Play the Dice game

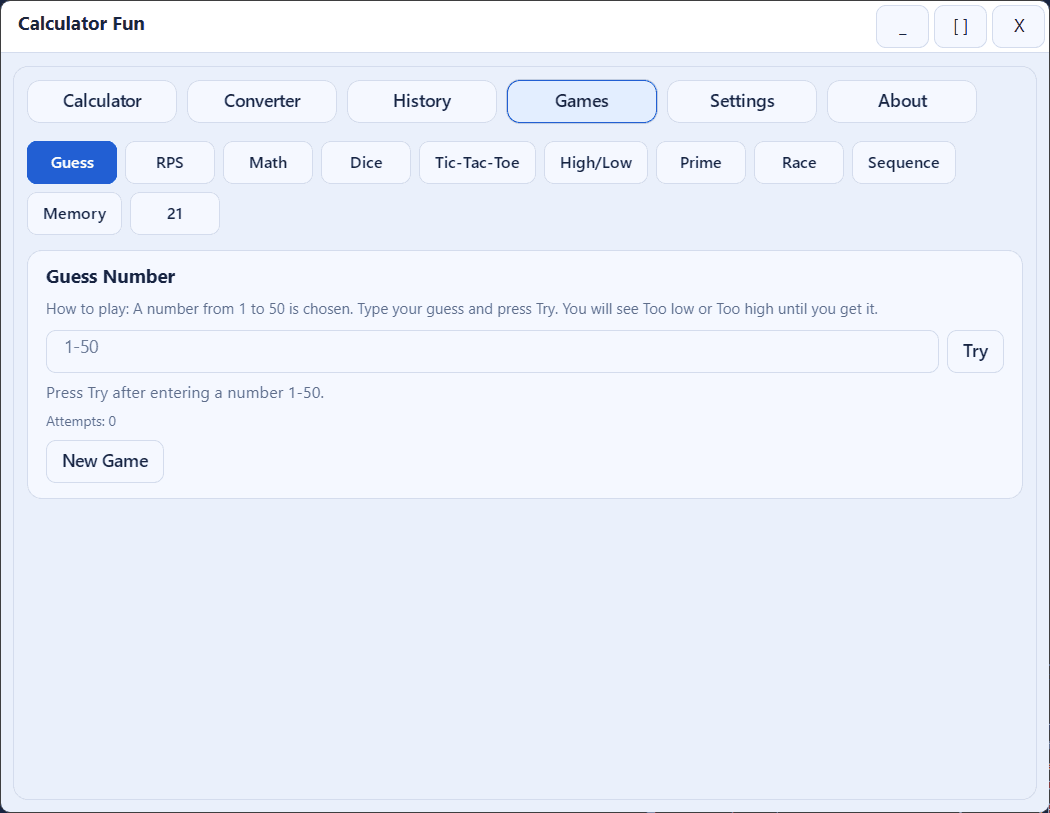click(x=365, y=162)
